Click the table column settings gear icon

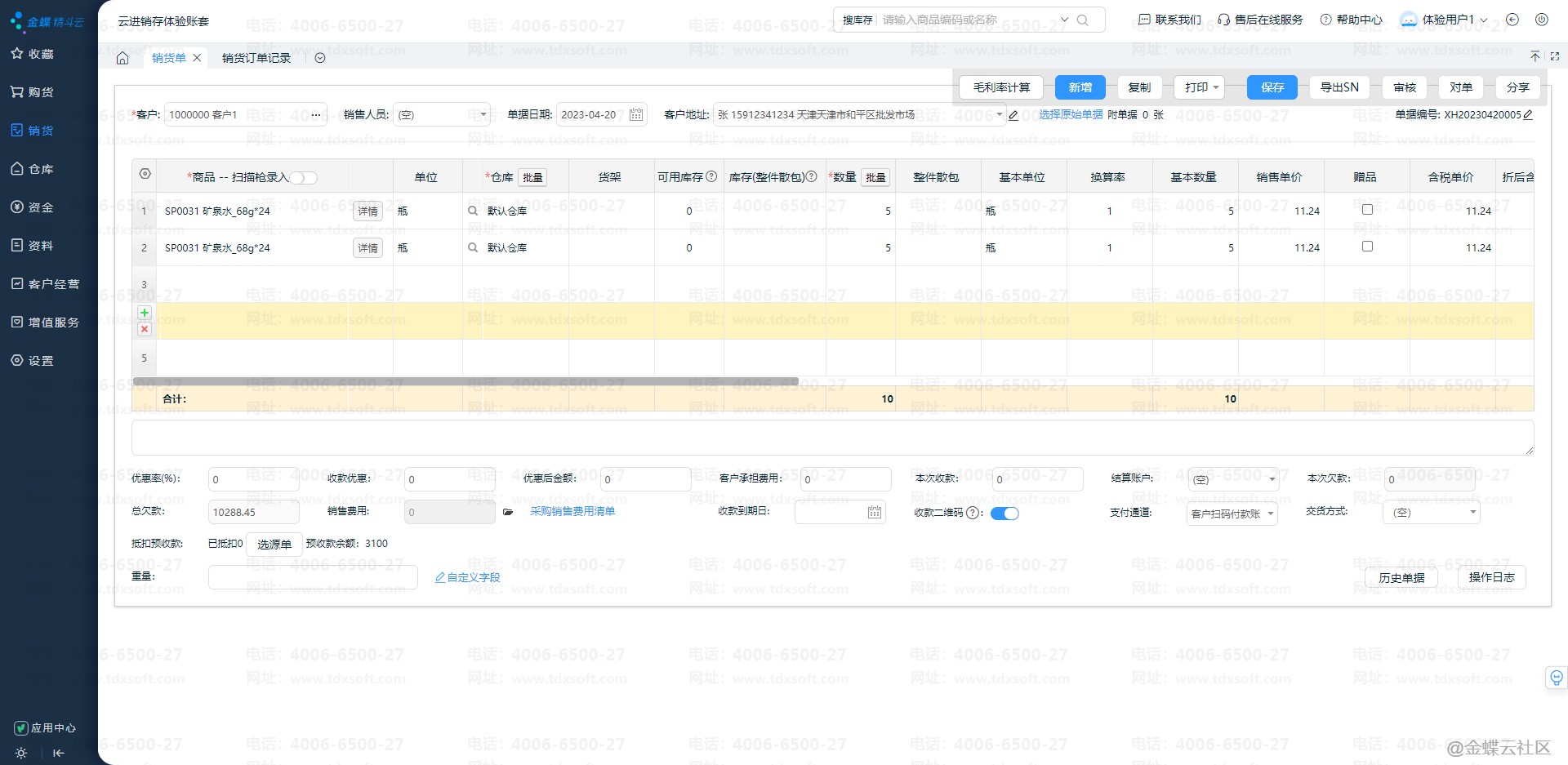click(x=145, y=174)
